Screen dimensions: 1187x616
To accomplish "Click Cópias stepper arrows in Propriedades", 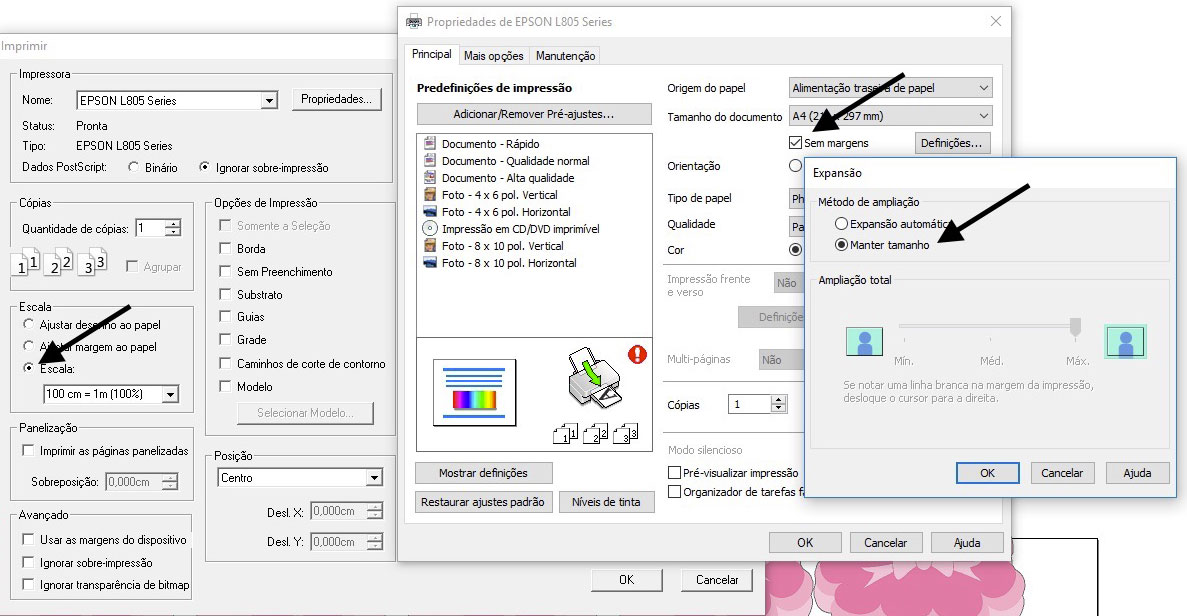I will coord(779,404).
